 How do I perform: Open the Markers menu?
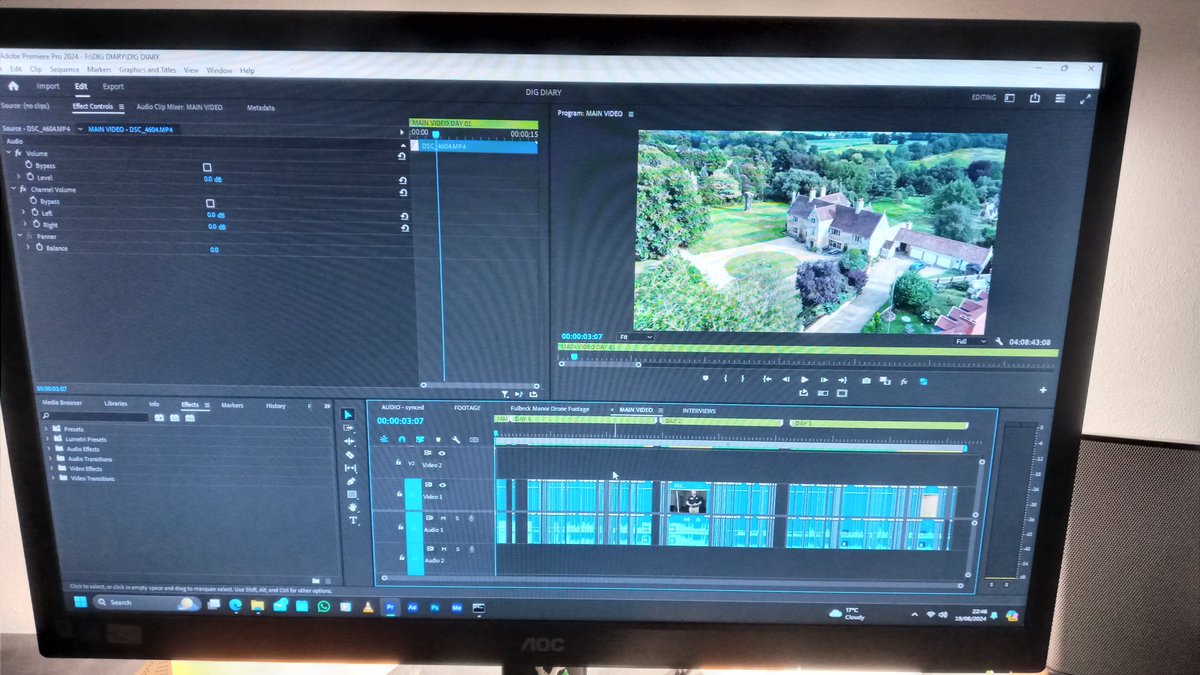click(99, 70)
